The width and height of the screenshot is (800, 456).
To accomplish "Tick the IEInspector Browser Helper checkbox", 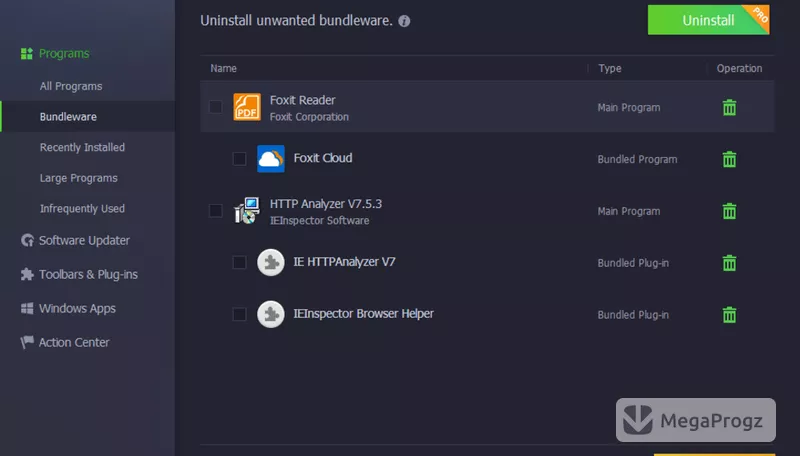I will coord(239,314).
